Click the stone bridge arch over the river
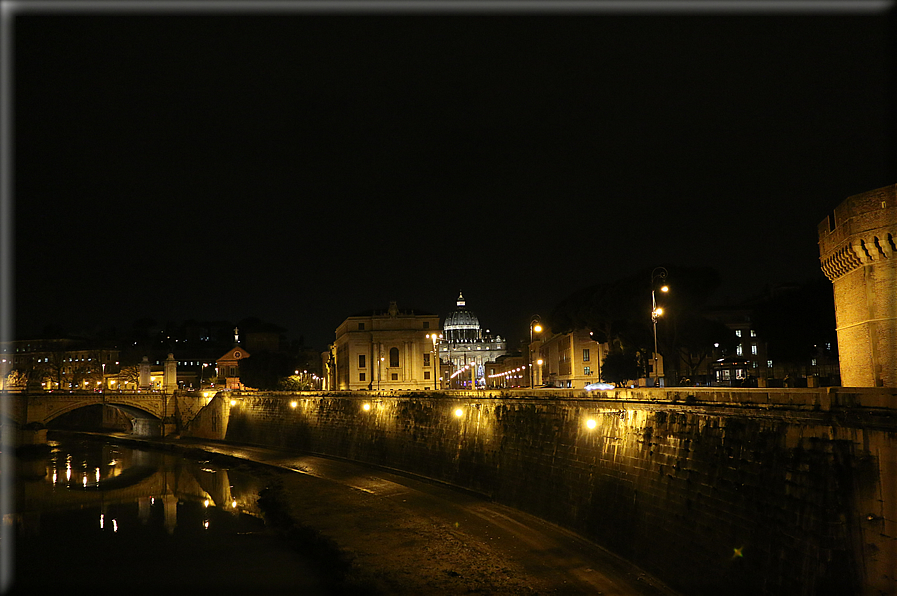The width and height of the screenshot is (897, 596). tap(103, 411)
